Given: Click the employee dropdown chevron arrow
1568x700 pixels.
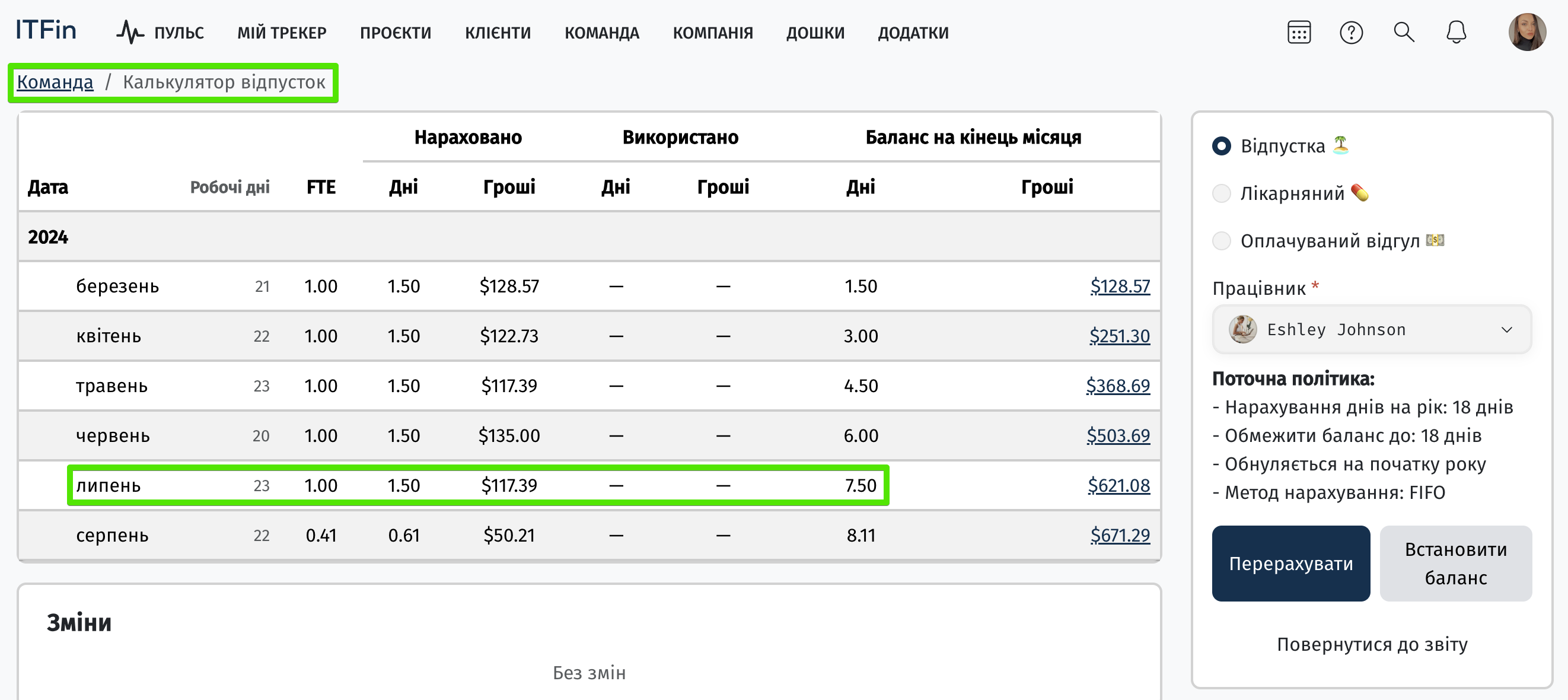Looking at the screenshot, I should 1506,330.
